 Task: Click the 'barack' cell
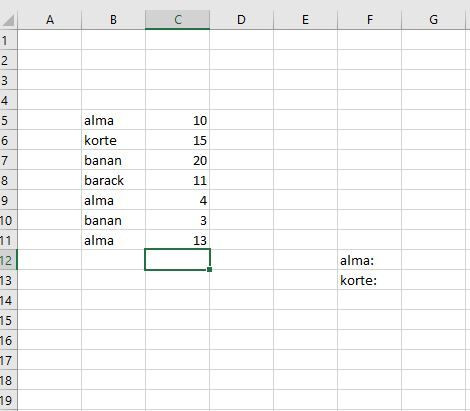(113, 180)
